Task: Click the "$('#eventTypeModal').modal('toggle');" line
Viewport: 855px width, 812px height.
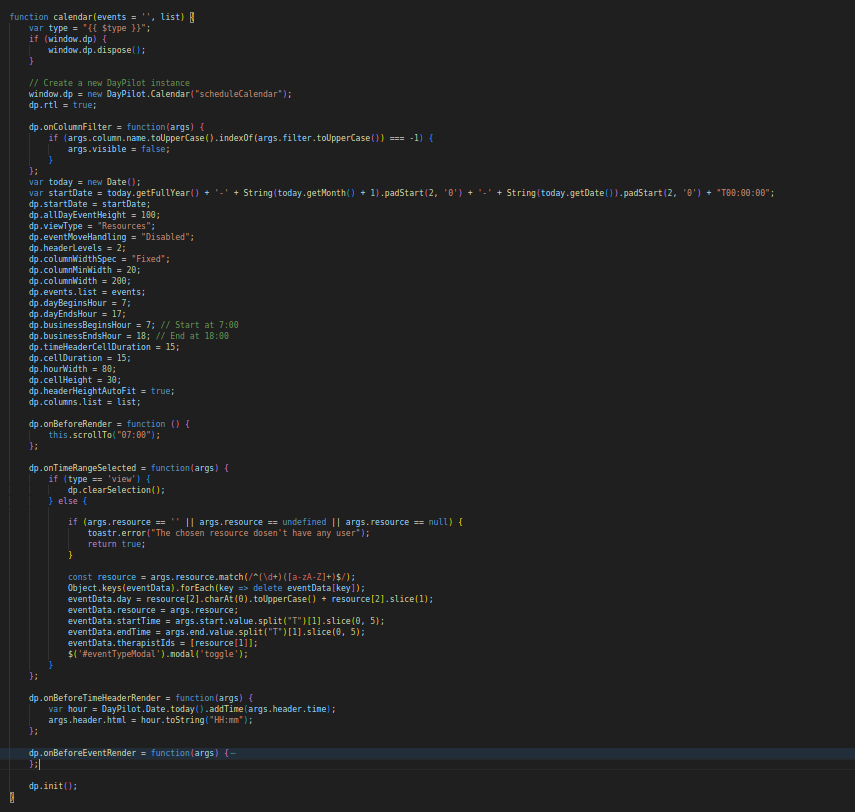Action: (x=158, y=654)
